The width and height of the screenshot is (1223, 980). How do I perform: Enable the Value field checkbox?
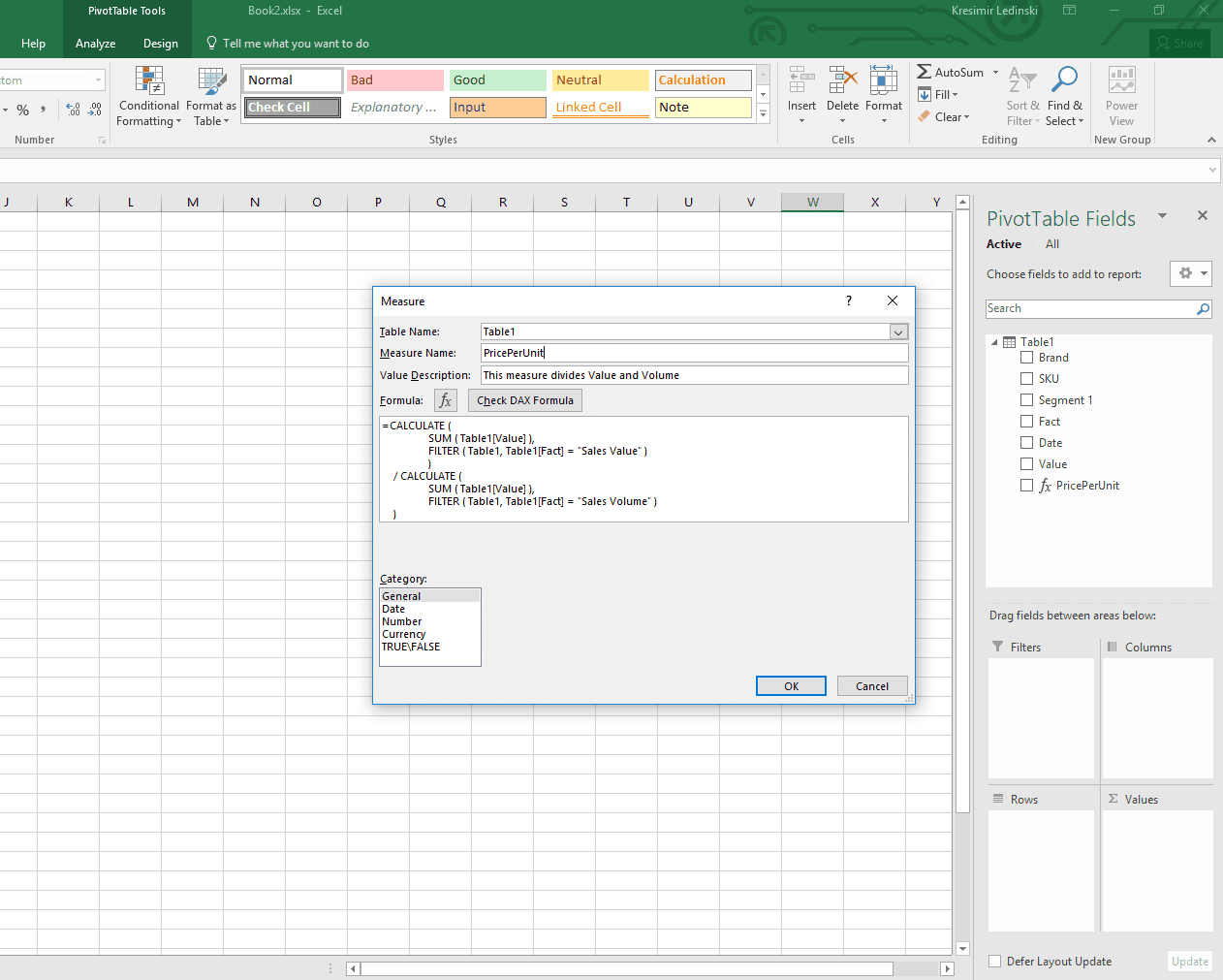[1027, 463]
